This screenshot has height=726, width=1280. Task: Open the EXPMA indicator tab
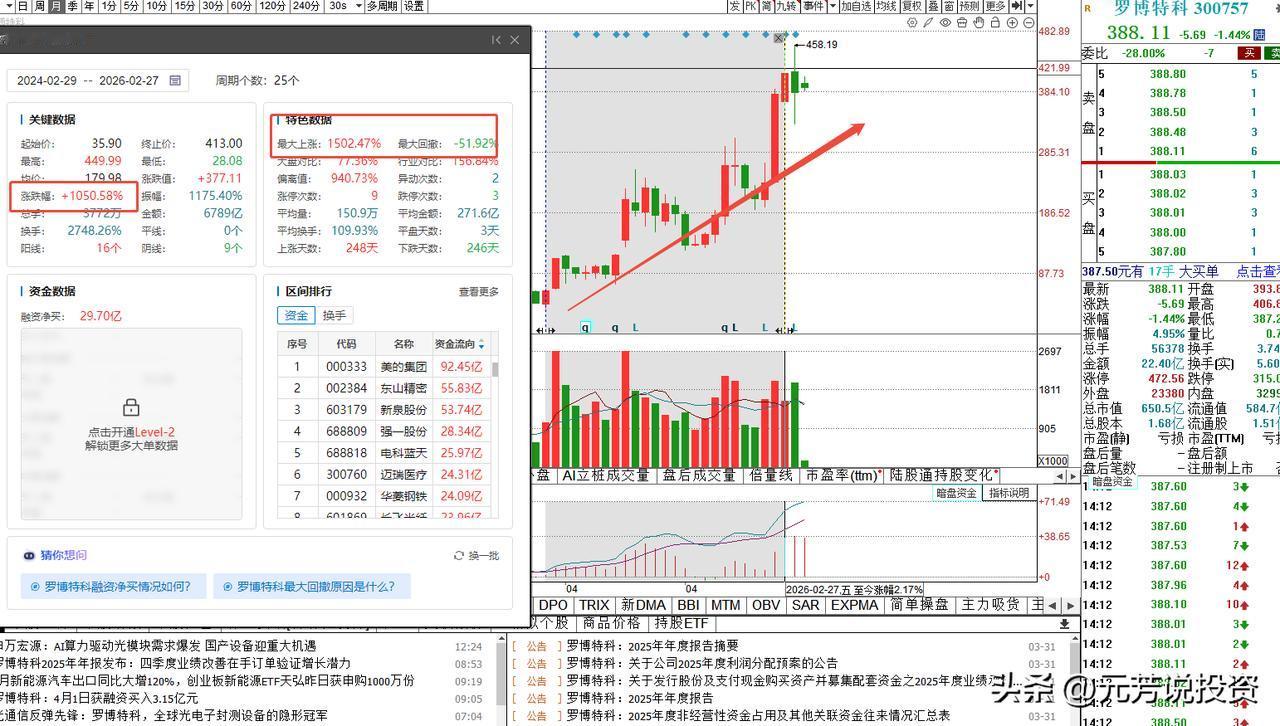(x=854, y=605)
